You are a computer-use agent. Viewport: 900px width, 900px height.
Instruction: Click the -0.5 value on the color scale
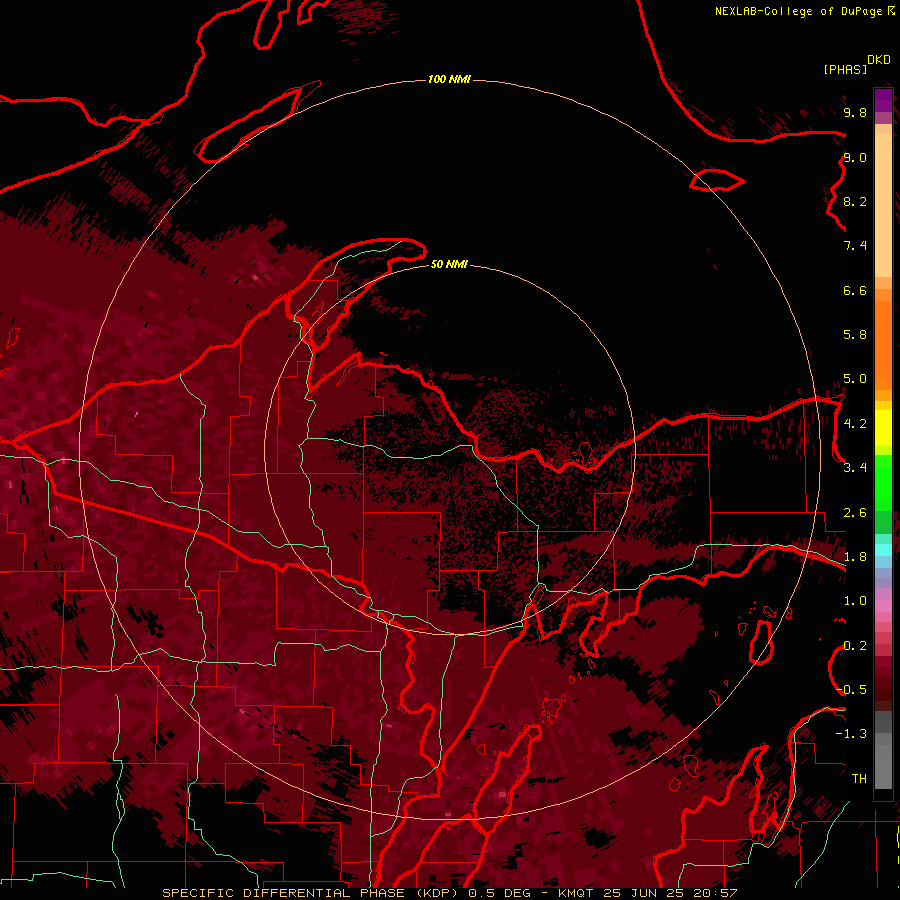point(851,690)
